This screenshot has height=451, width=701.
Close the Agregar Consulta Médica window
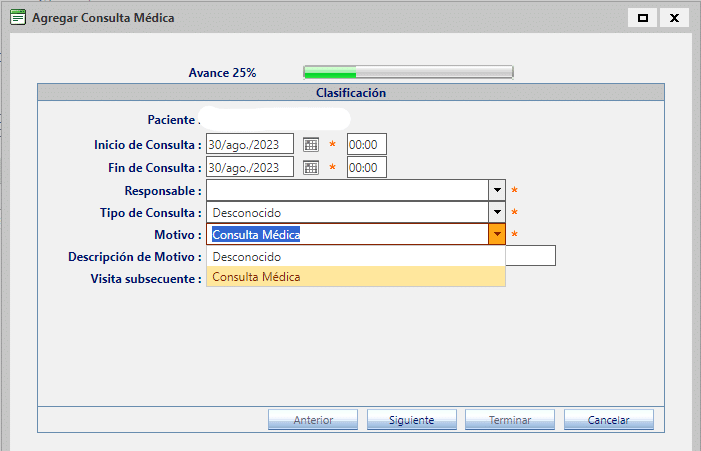(675, 18)
